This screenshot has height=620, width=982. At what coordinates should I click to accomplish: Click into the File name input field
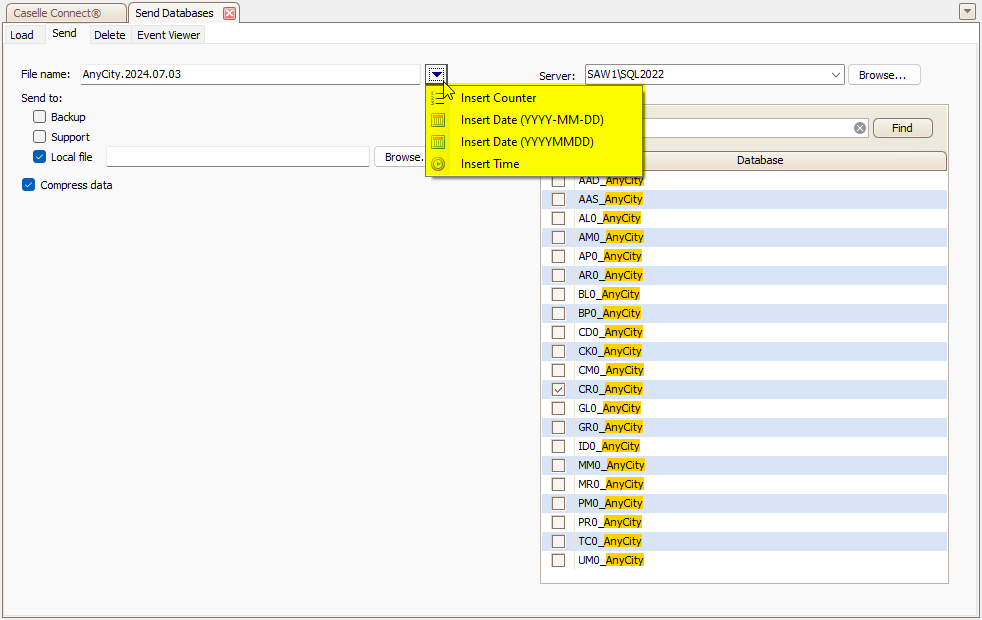pyautogui.click(x=251, y=75)
